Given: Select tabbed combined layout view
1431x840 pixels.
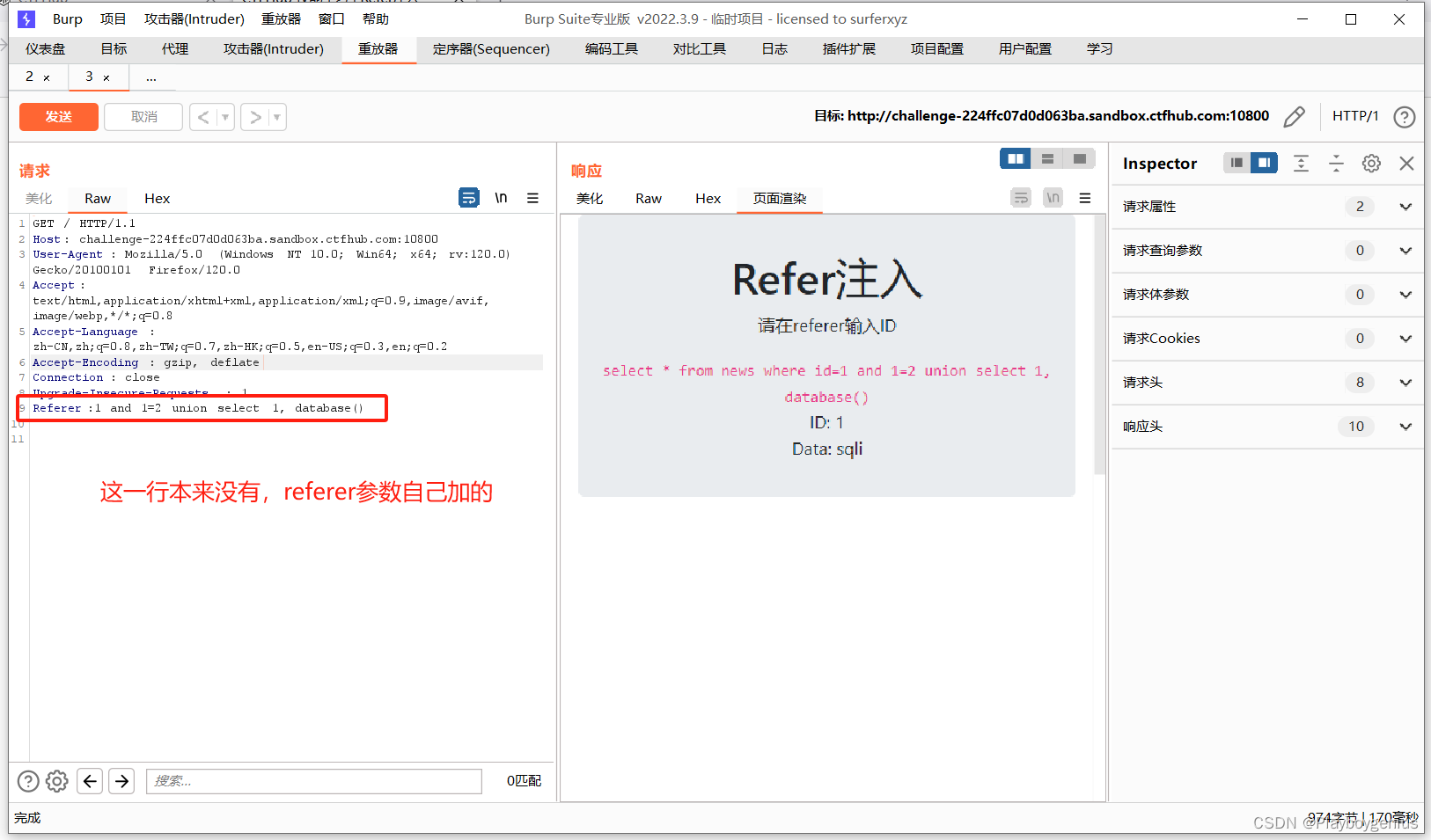Looking at the screenshot, I should click(1080, 159).
